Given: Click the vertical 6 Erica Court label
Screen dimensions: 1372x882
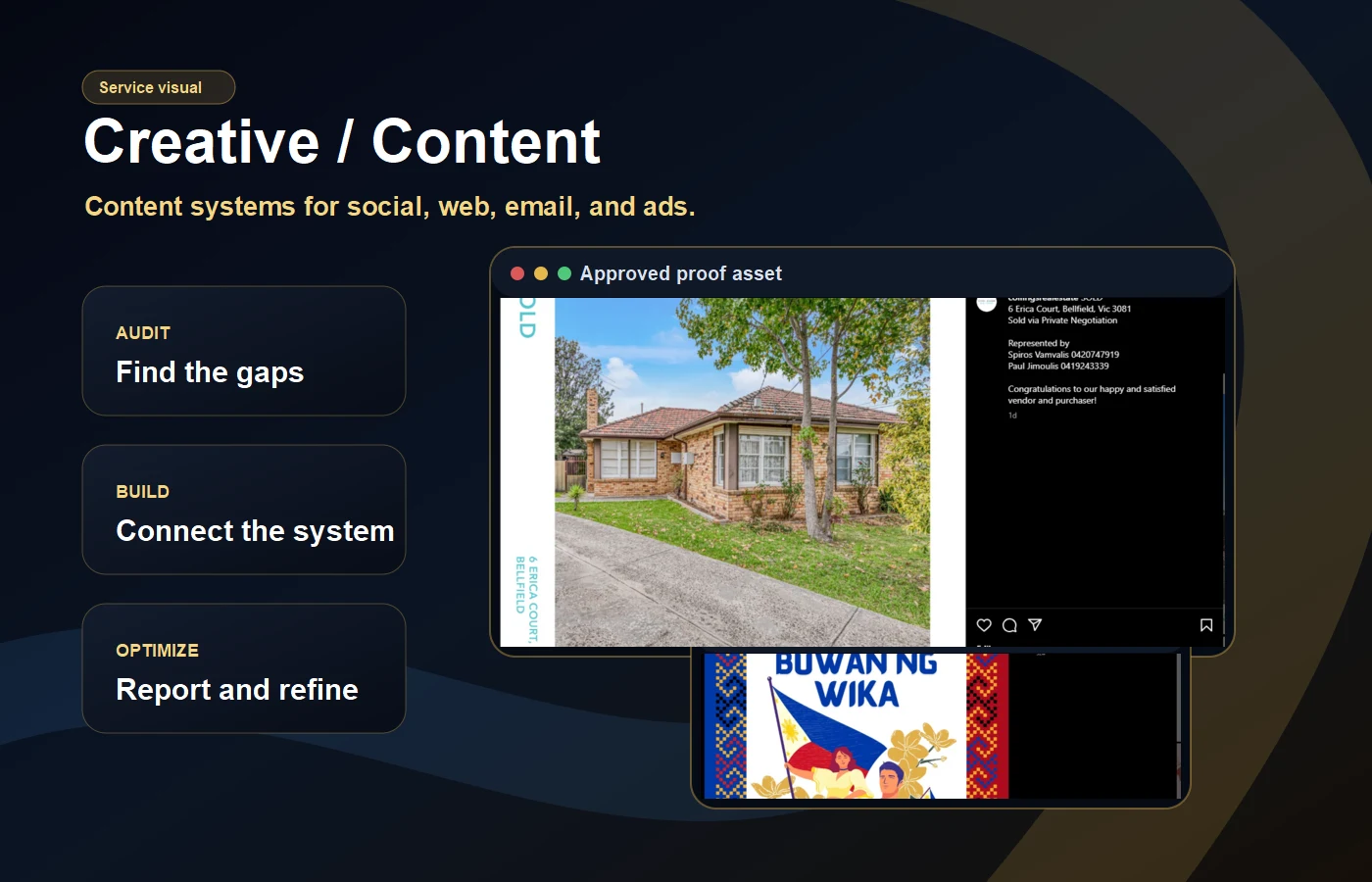Looking at the screenshot, I should tap(527, 598).
